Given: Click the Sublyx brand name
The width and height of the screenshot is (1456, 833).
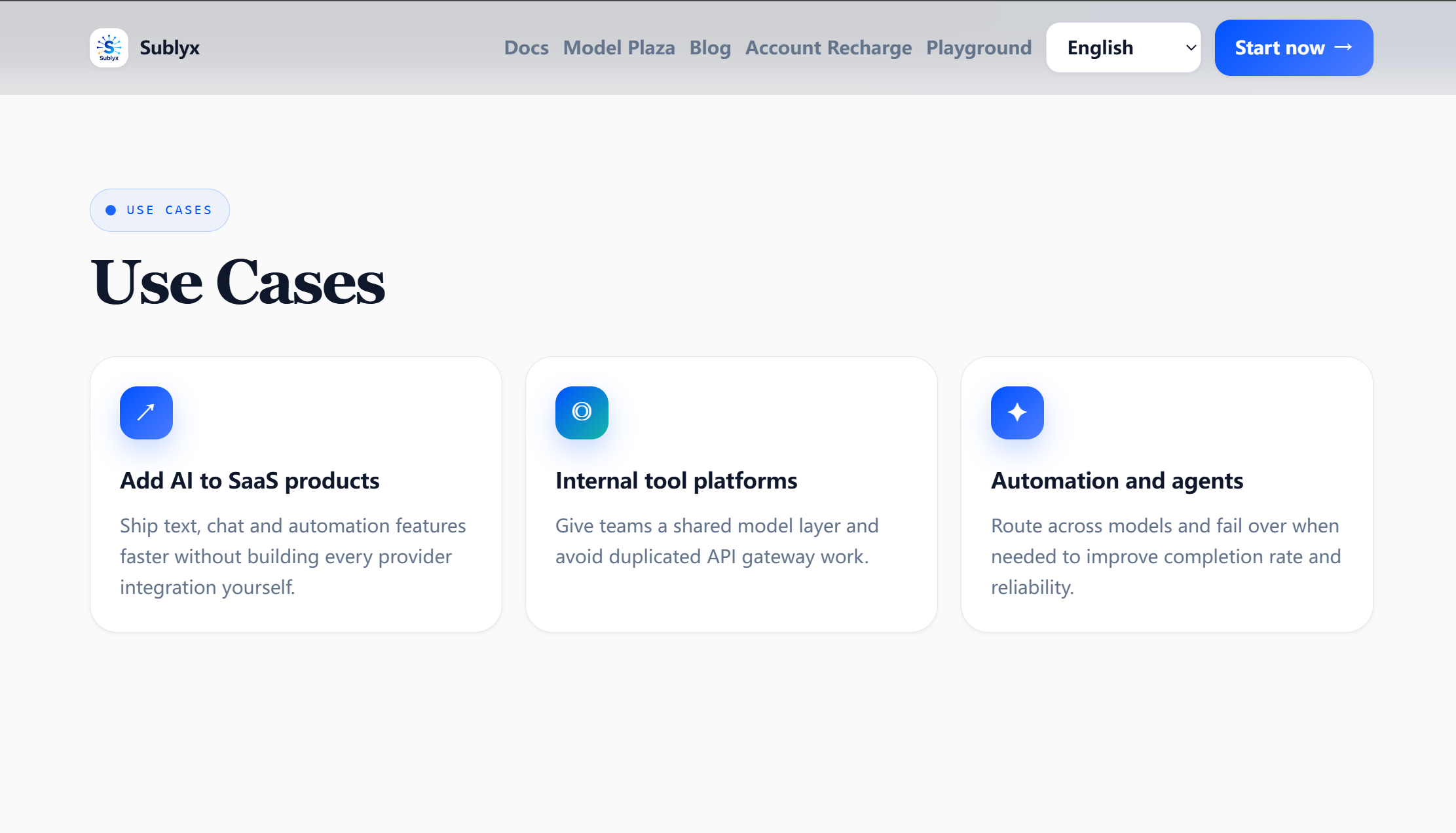Looking at the screenshot, I should 170,48.
